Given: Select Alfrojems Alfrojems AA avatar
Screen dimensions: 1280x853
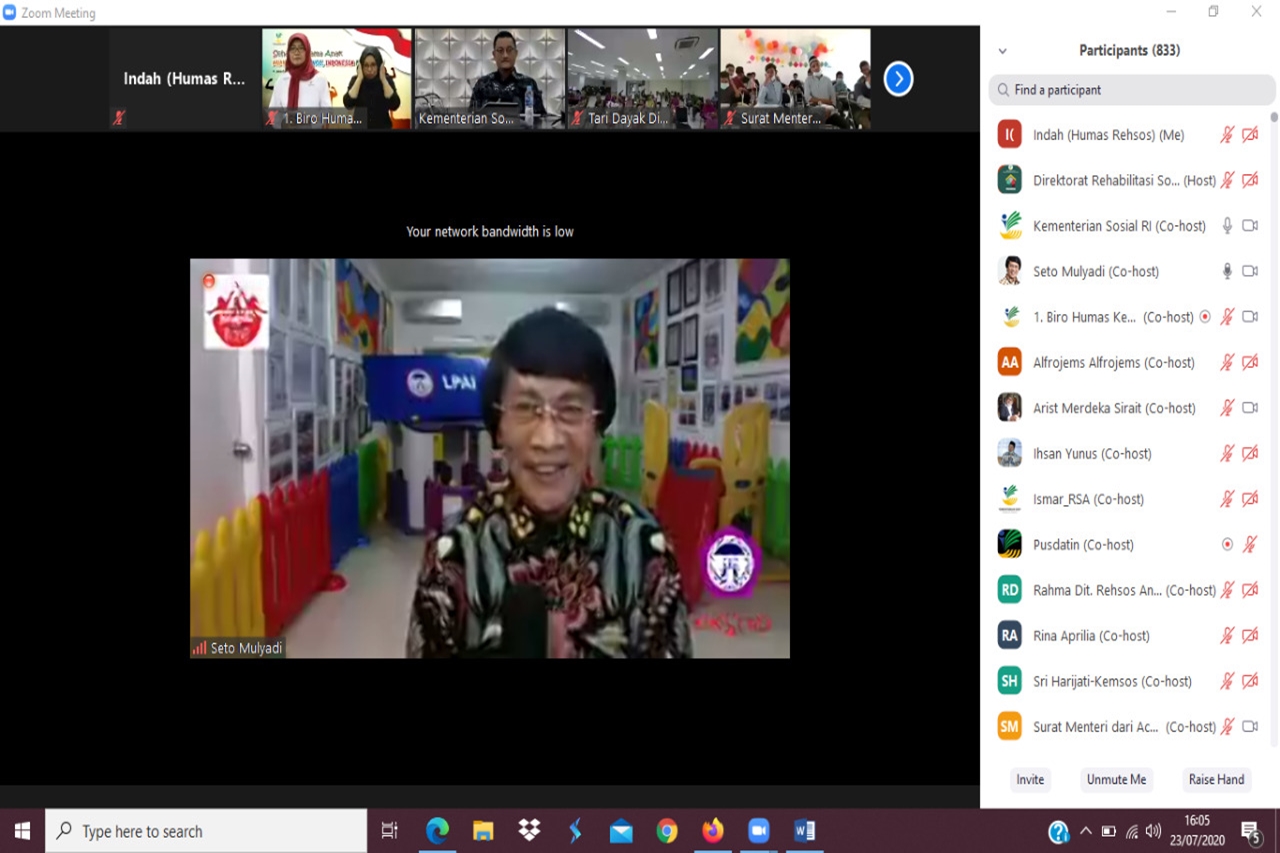Looking at the screenshot, I should (1010, 362).
